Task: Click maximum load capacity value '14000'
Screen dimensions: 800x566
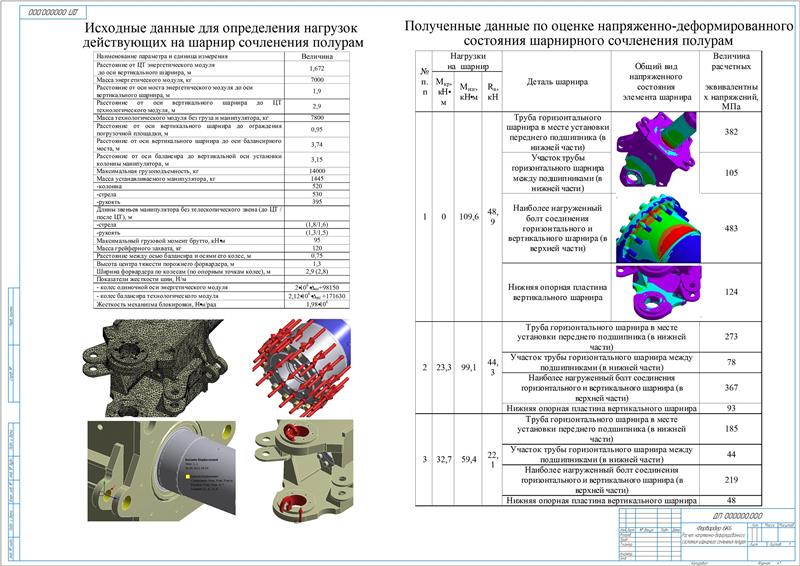Action: (x=317, y=171)
